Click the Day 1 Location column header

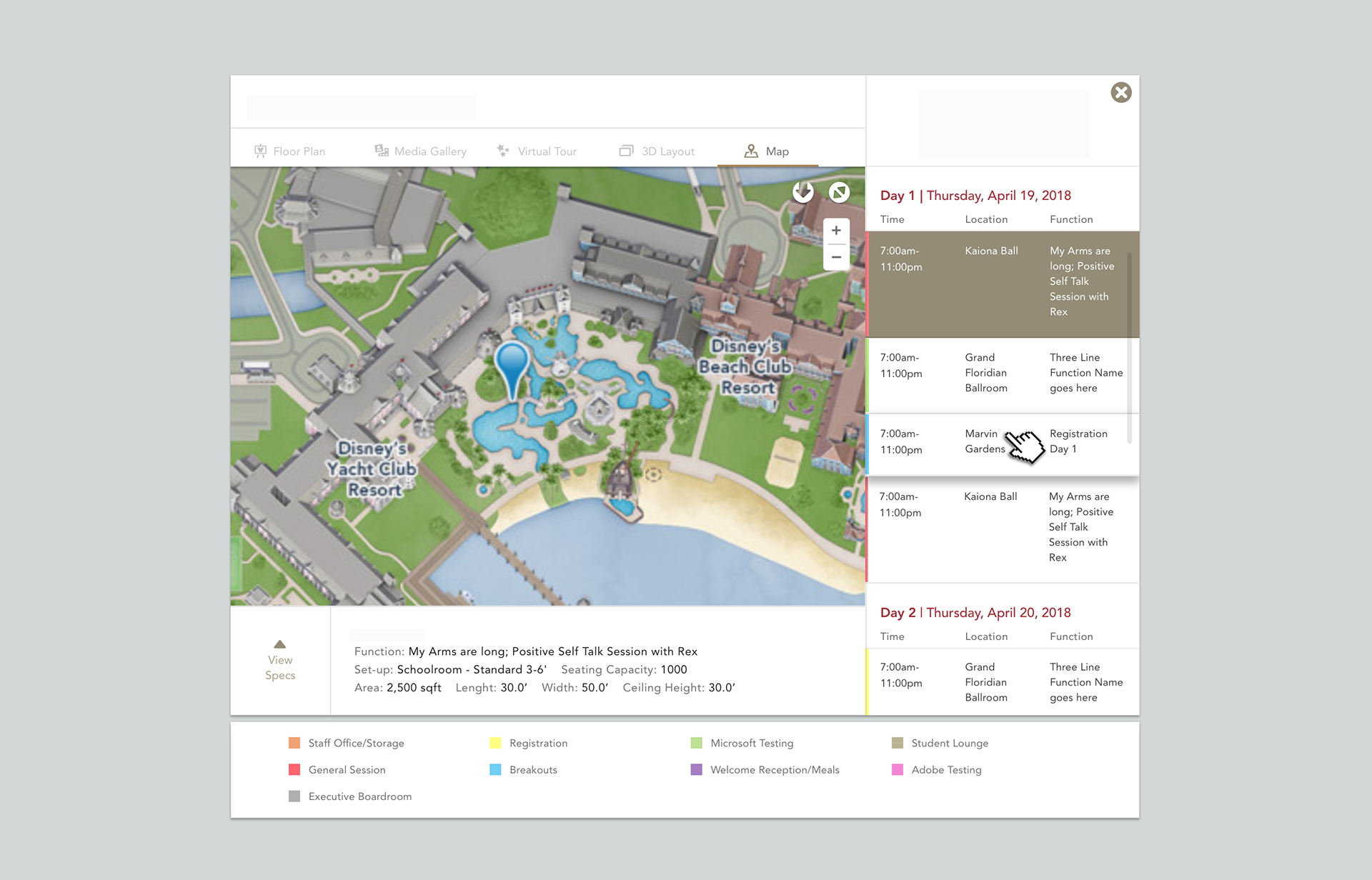coord(986,219)
